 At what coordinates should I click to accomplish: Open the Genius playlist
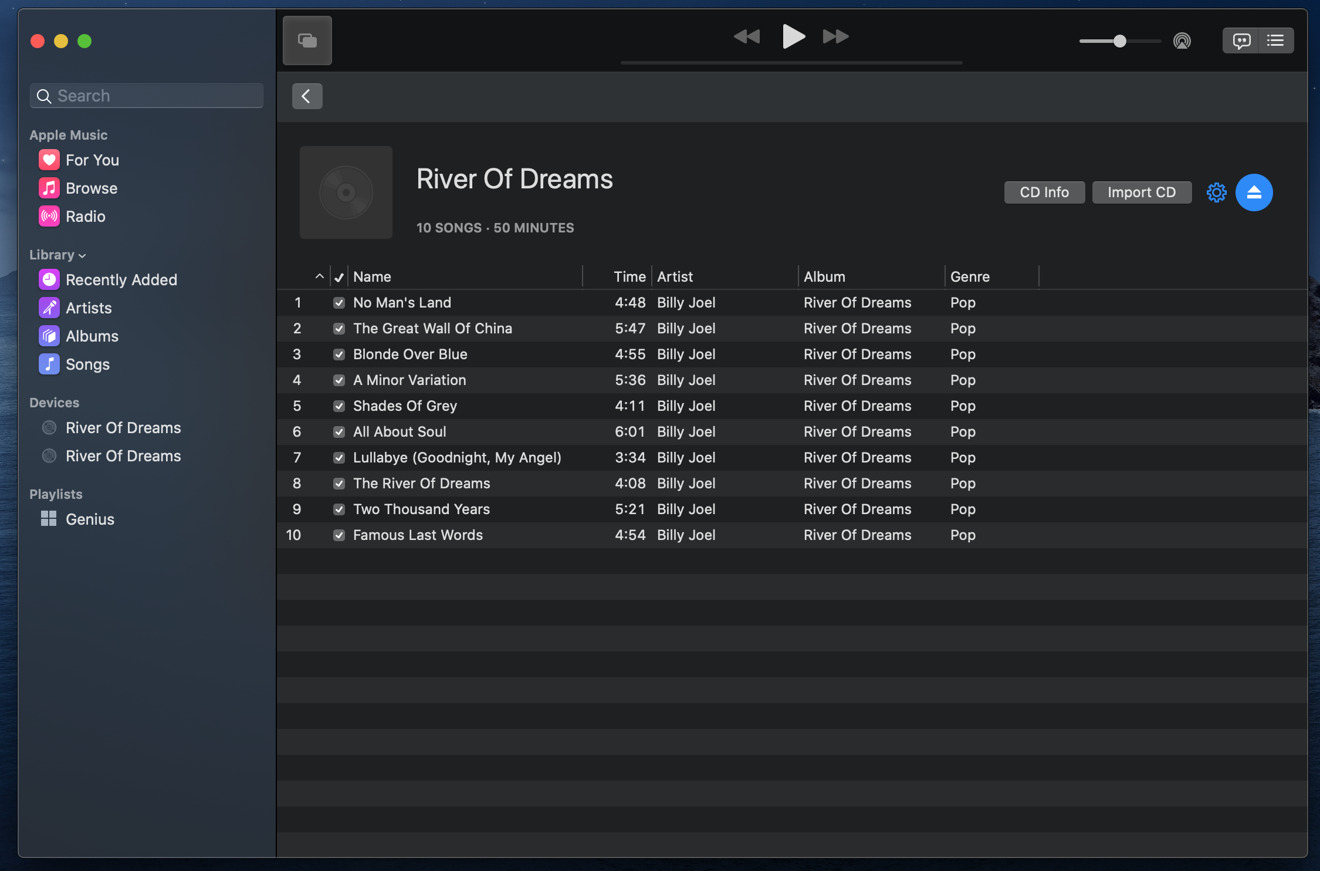(x=89, y=519)
